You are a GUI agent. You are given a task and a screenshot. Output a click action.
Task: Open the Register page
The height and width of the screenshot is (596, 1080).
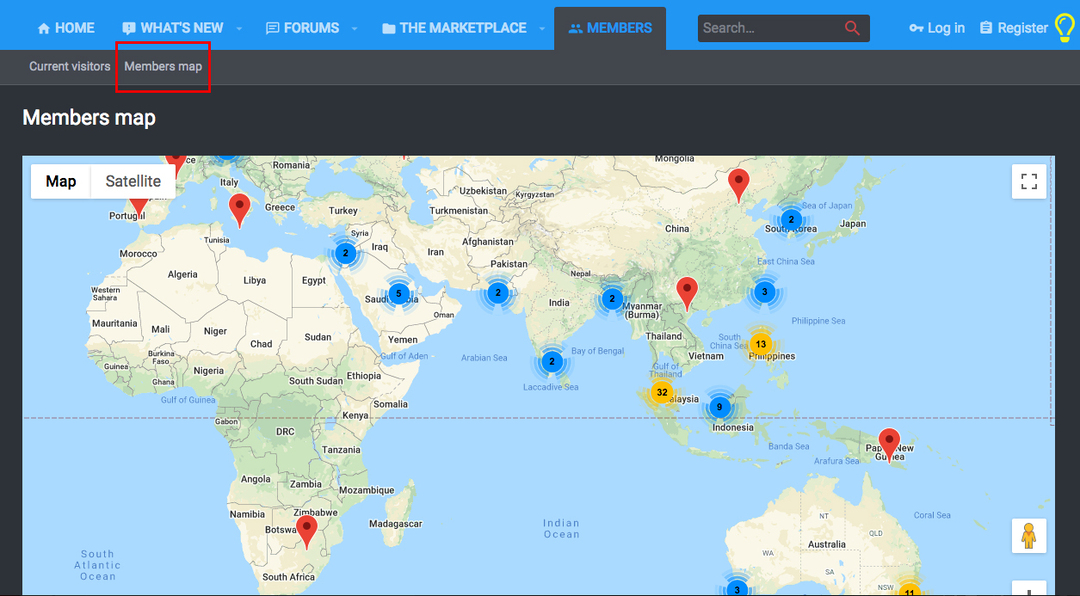pyautogui.click(x=1021, y=28)
